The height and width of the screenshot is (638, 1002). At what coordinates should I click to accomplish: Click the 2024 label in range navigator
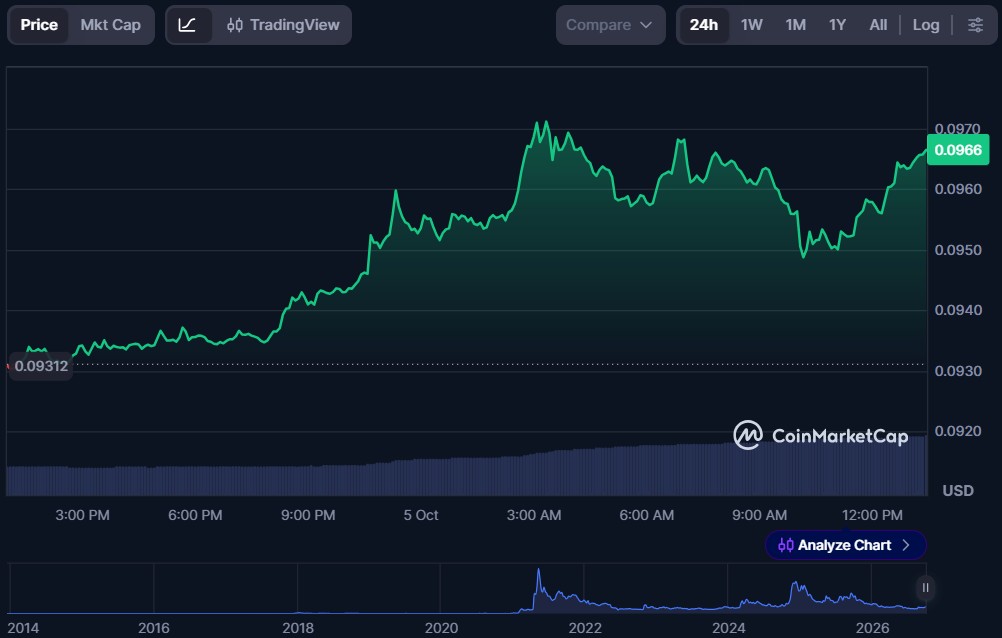(728, 628)
